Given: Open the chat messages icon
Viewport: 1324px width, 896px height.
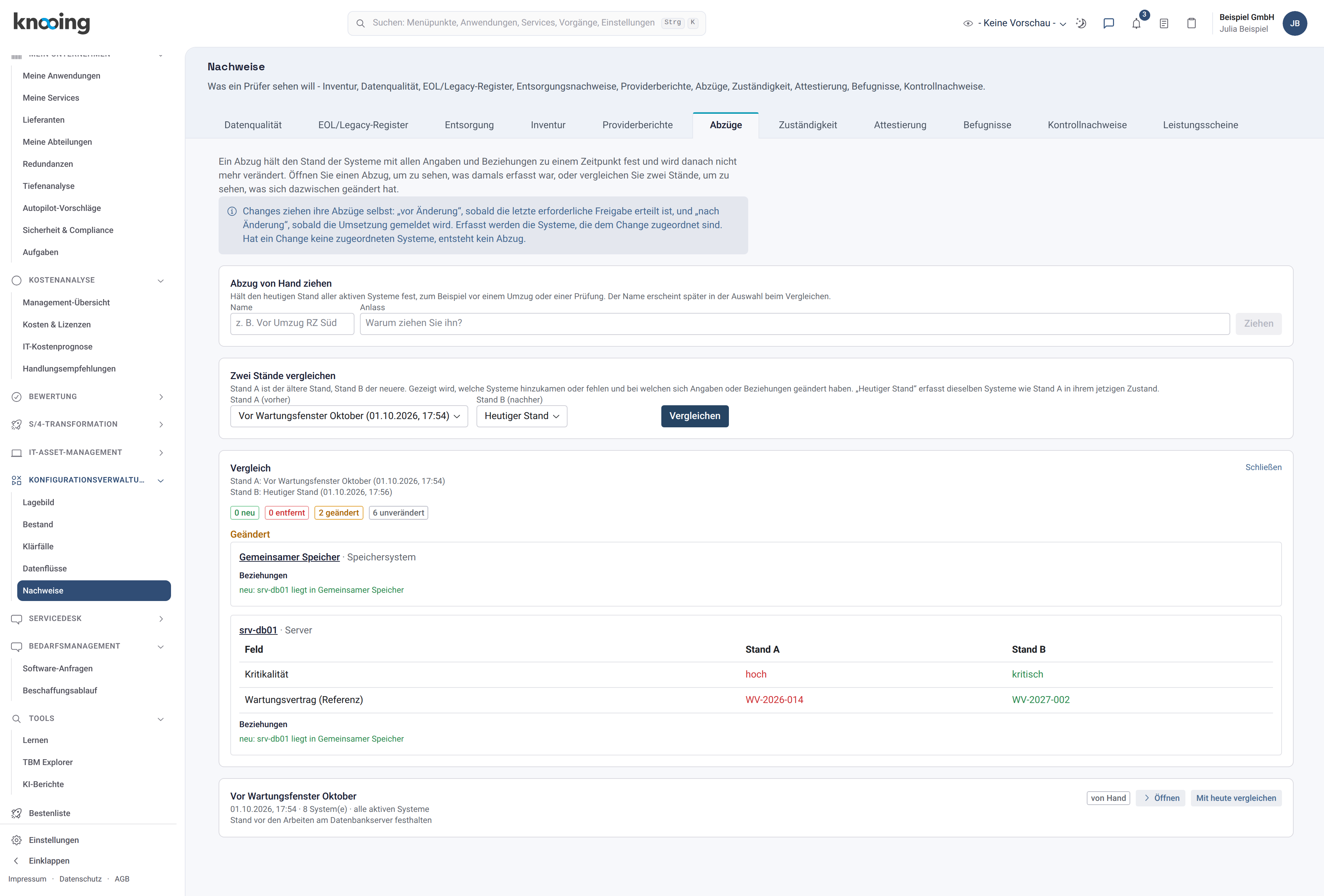Looking at the screenshot, I should tap(1109, 23).
